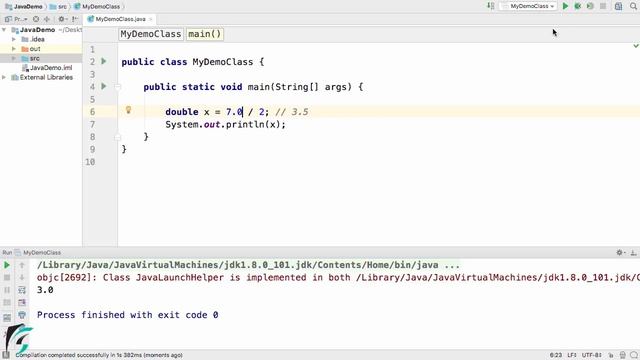Open the UTF-8 encoding selector

[591, 355]
